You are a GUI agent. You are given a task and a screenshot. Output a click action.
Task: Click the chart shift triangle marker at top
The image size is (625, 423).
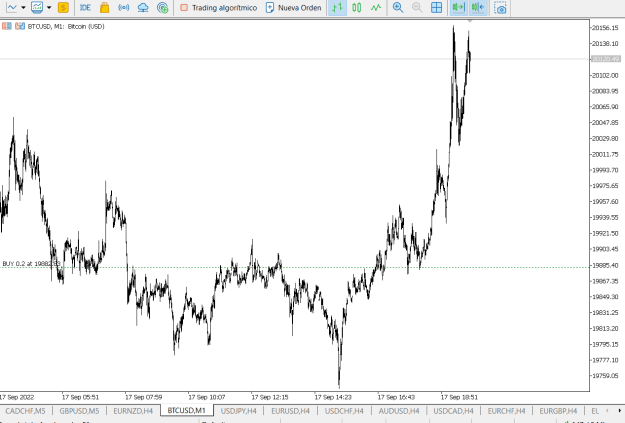click(470, 21)
